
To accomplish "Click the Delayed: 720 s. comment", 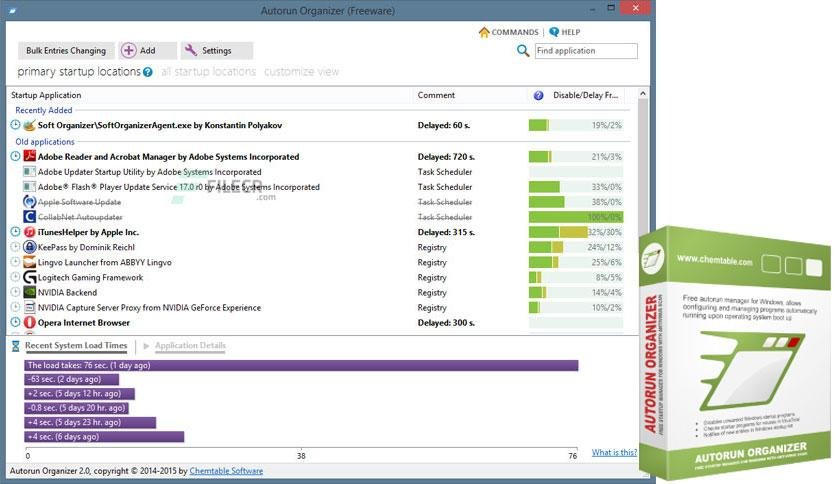I will coord(446,157).
